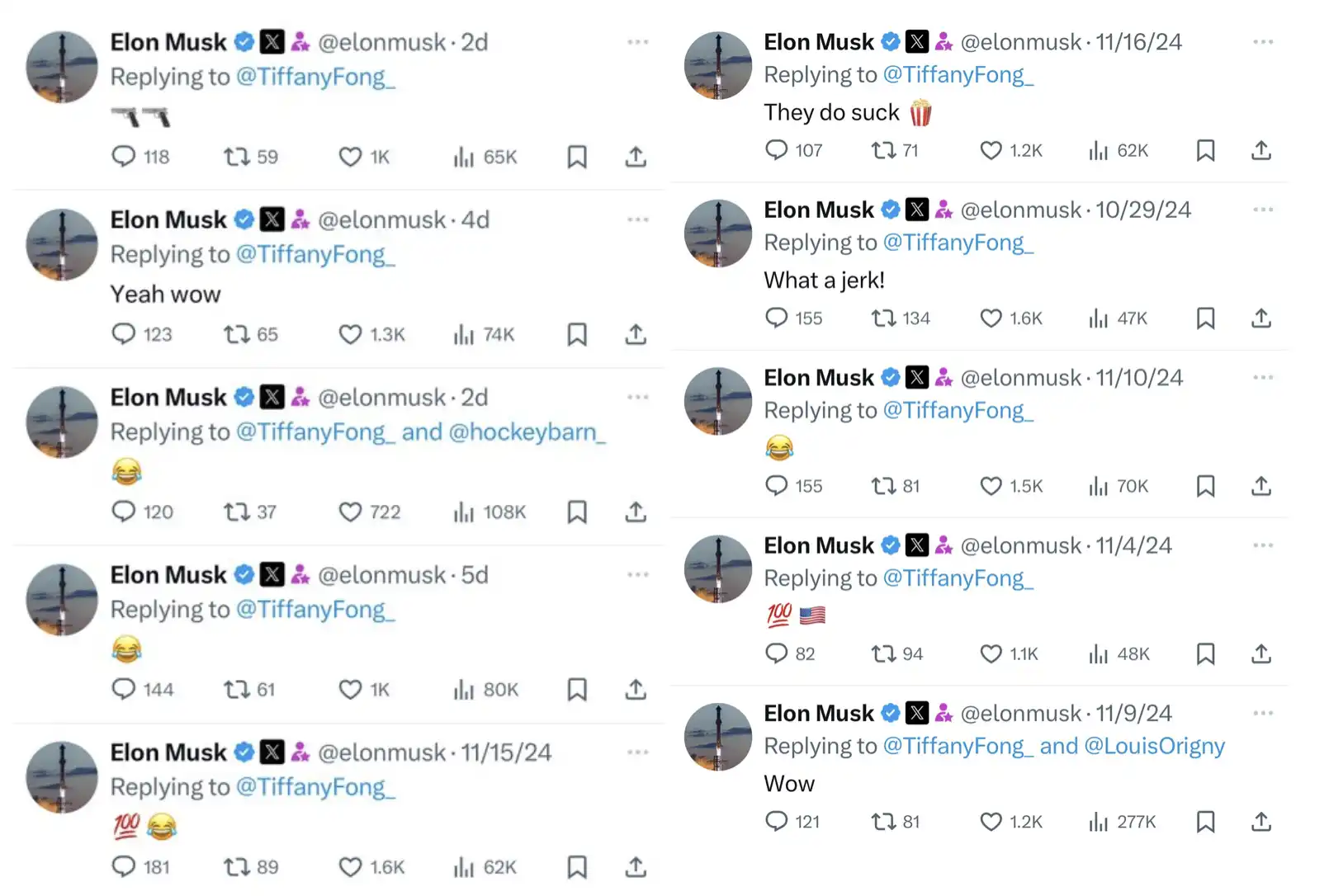Share the "Wow" reply from 11/9/24

coord(1260,822)
